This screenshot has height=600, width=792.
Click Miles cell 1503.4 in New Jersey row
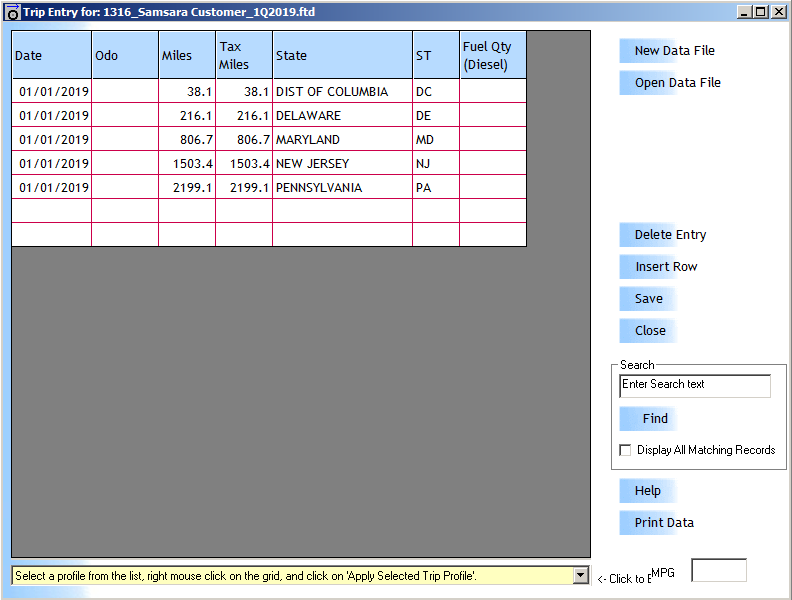(x=187, y=163)
